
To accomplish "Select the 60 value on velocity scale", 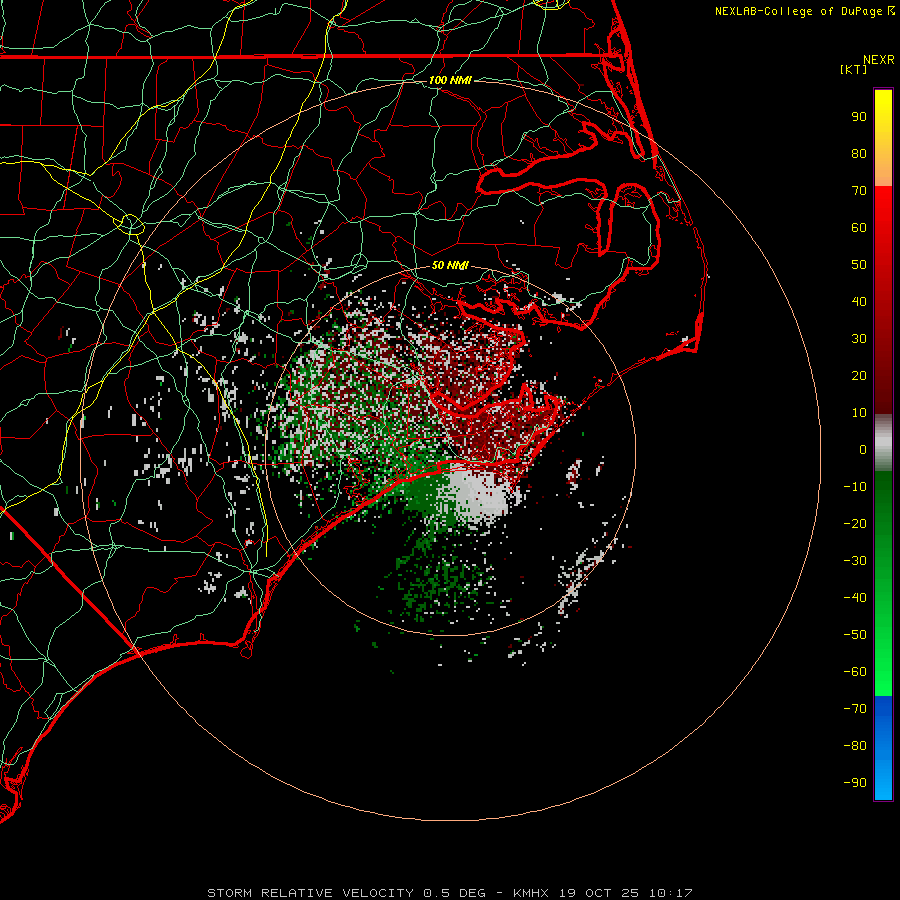I will 859,228.
